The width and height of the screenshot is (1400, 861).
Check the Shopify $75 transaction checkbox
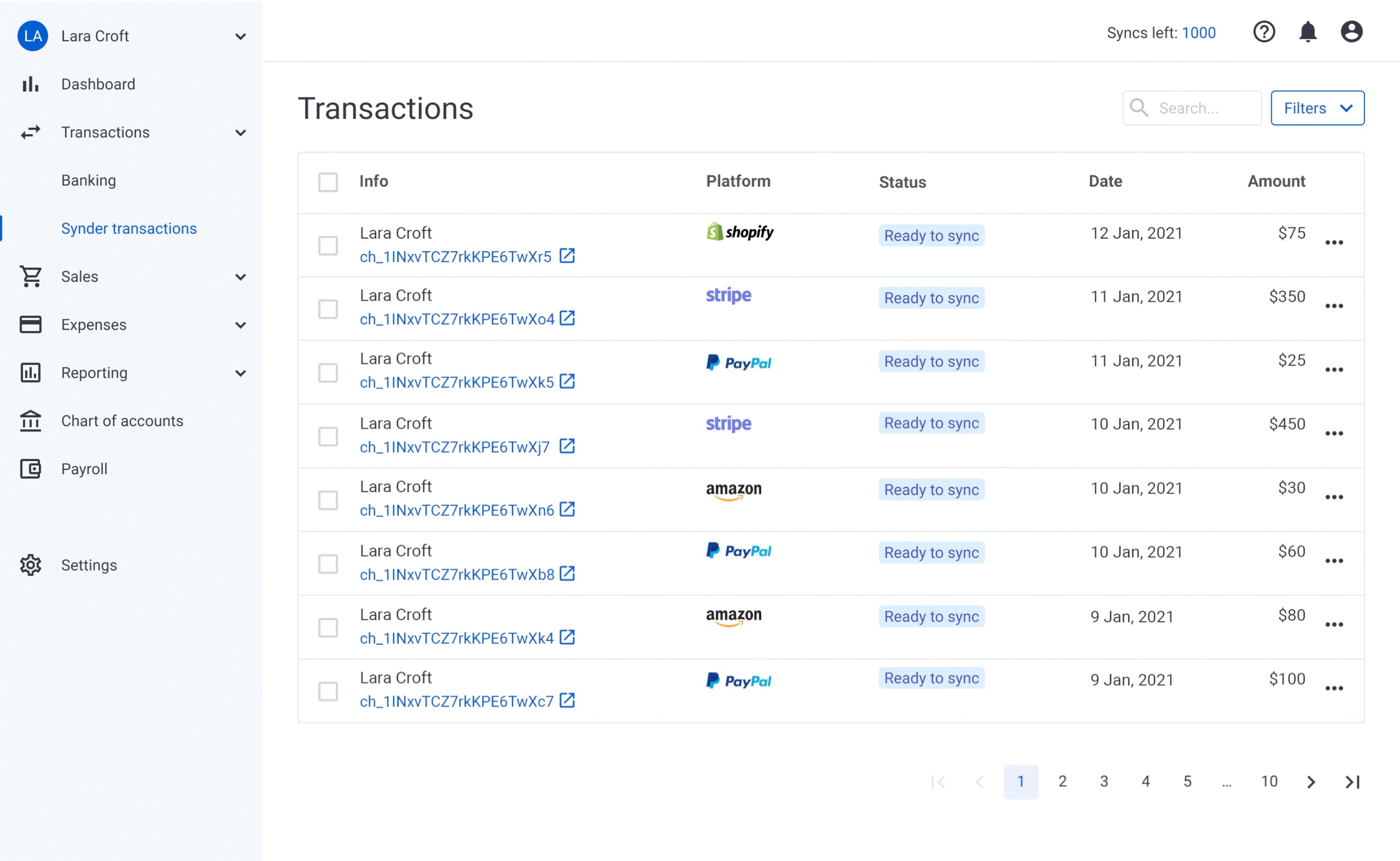328,246
